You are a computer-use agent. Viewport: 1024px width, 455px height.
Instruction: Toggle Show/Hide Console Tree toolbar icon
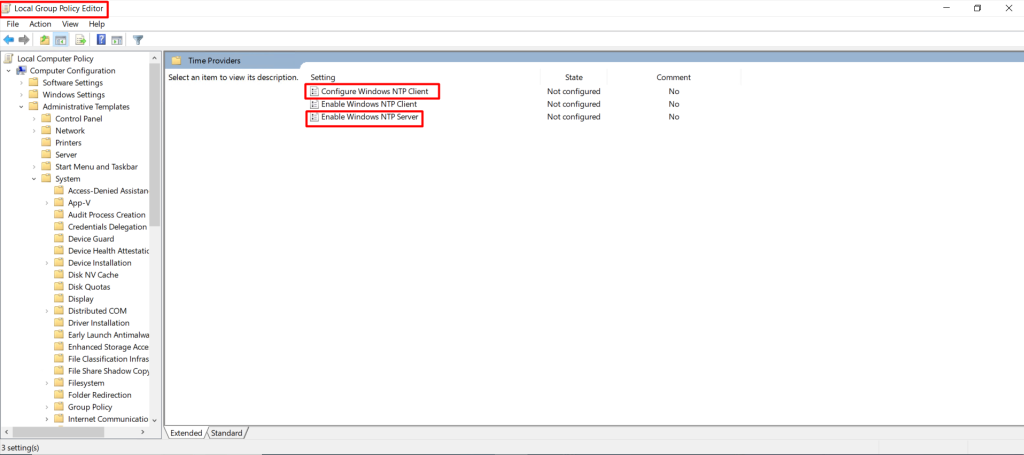(x=61, y=40)
